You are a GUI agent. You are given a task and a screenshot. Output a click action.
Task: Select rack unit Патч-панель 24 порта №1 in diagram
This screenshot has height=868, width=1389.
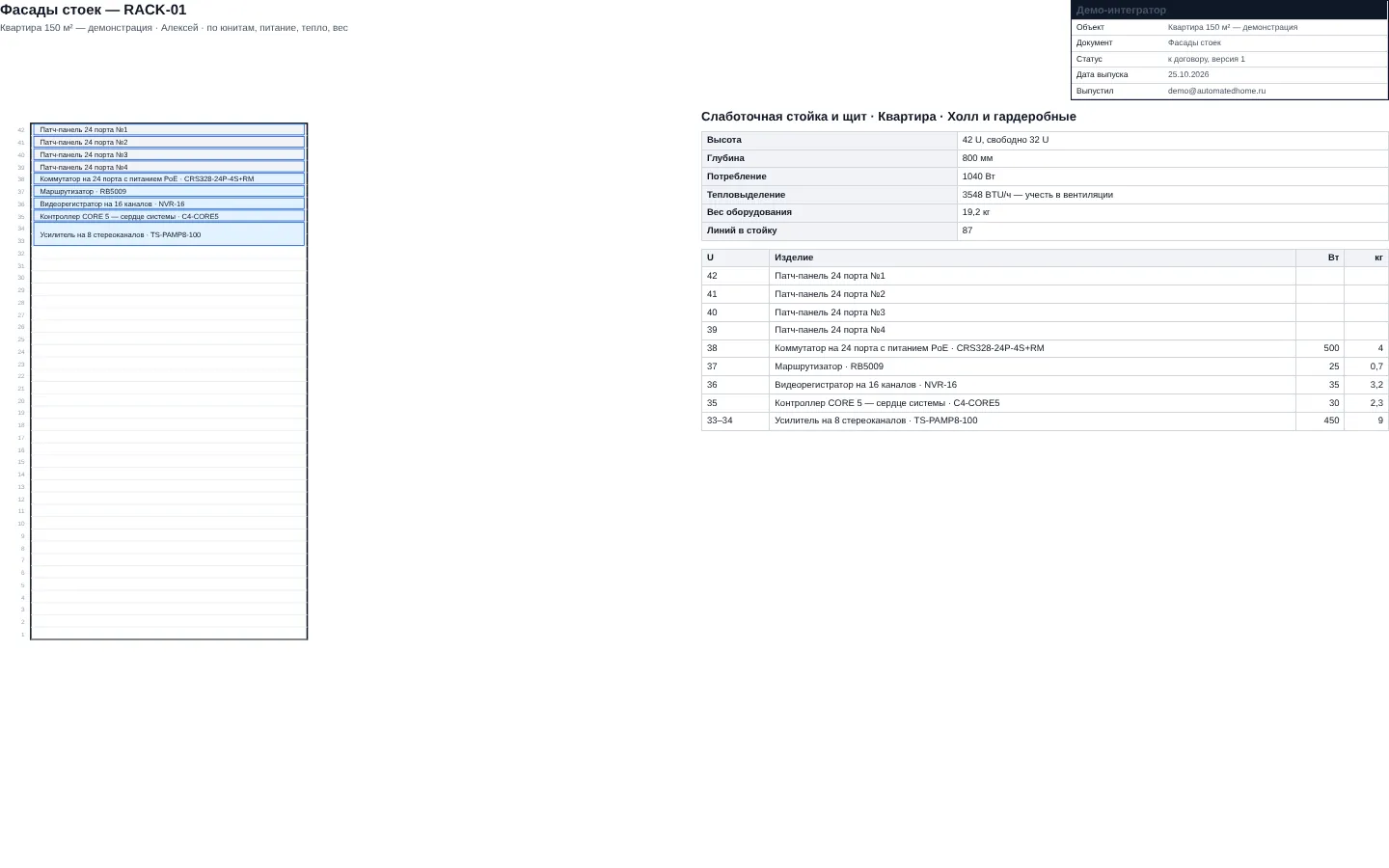pyautogui.click(x=169, y=129)
